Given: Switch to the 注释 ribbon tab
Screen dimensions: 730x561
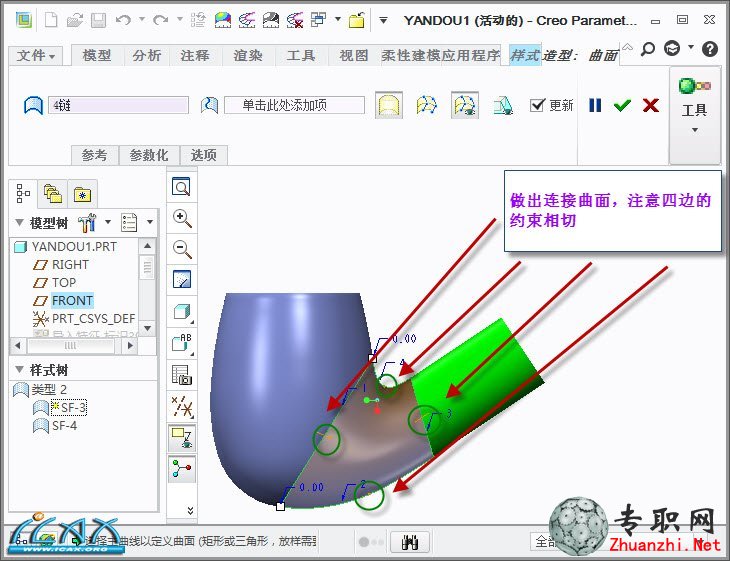Looking at the screenshot, I should pos(195,55).
